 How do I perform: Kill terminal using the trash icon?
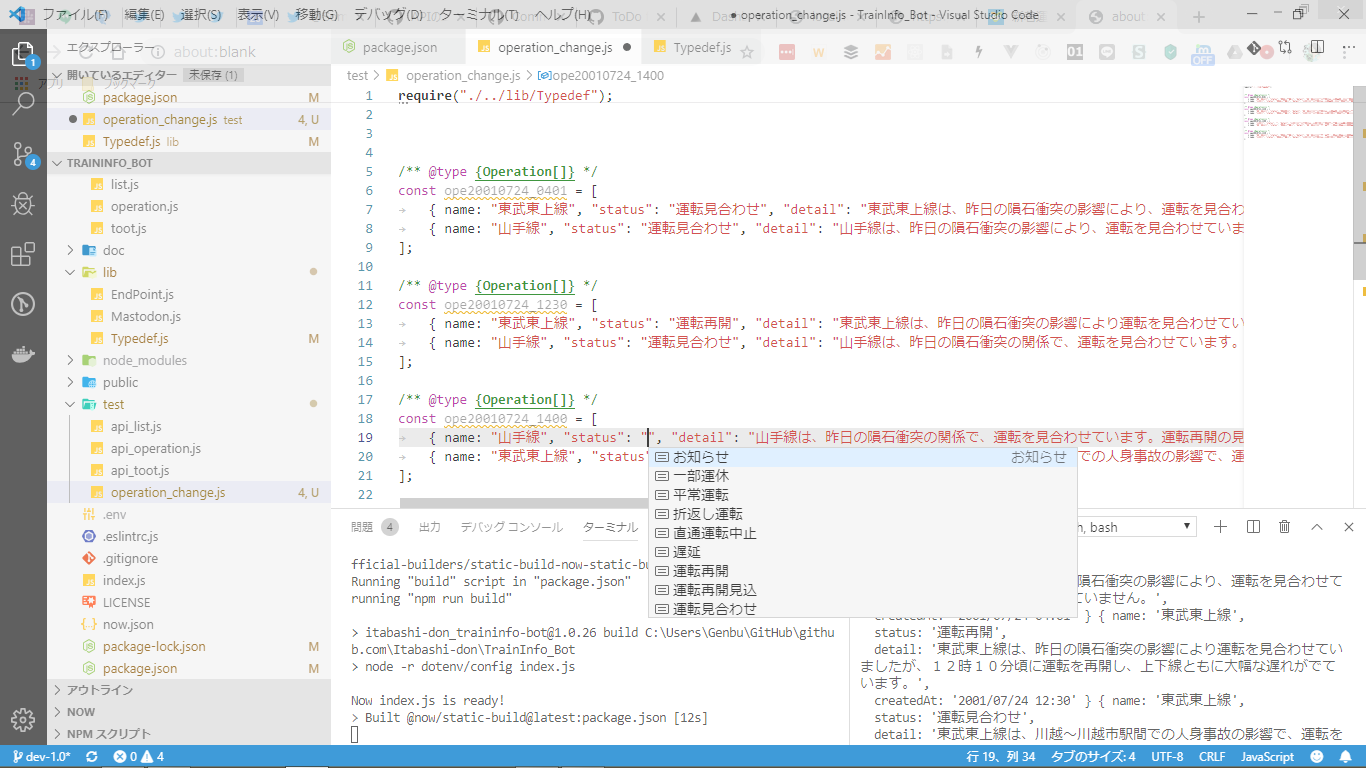coord(1285,527)
